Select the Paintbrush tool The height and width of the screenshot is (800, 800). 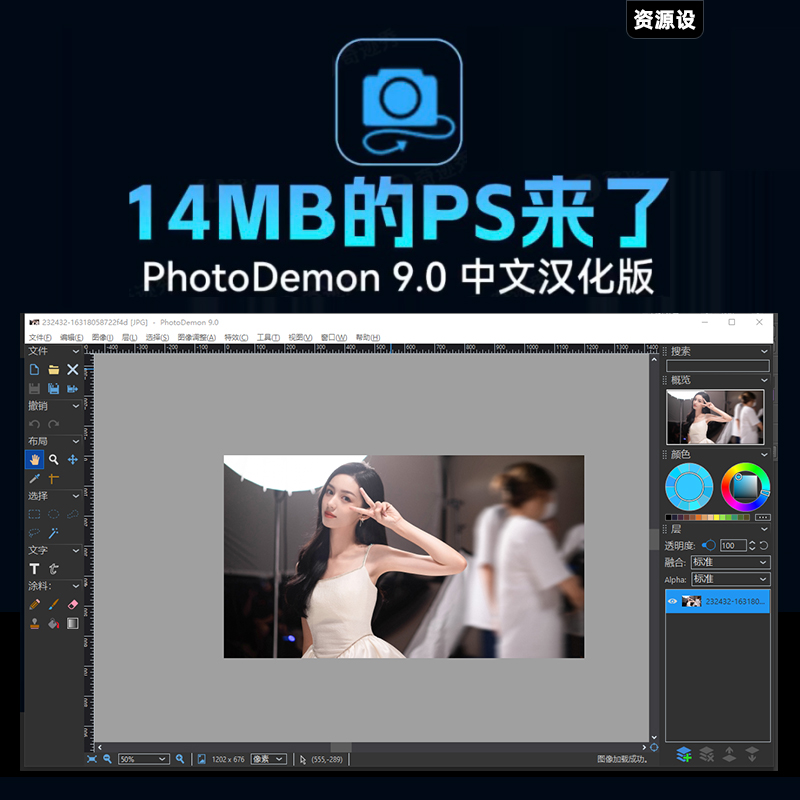54,605
